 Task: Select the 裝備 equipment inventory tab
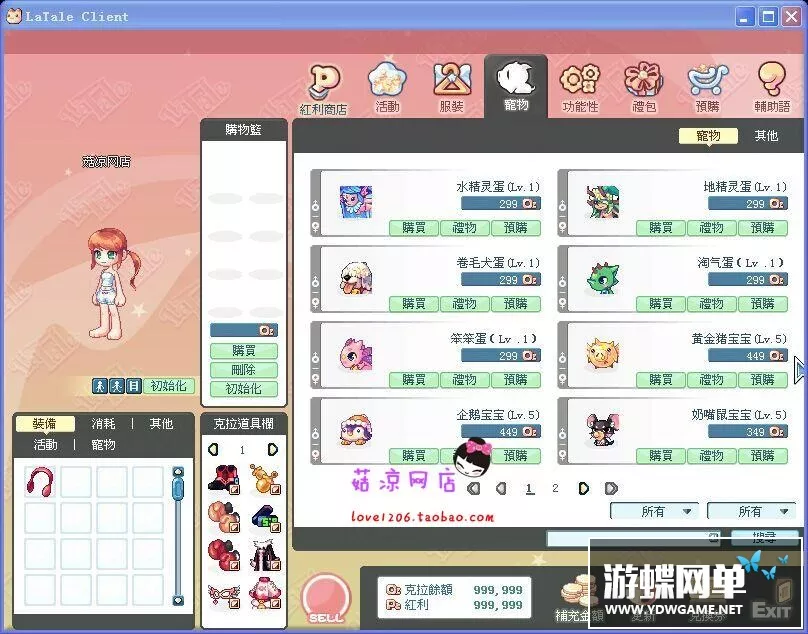(45, 424)
